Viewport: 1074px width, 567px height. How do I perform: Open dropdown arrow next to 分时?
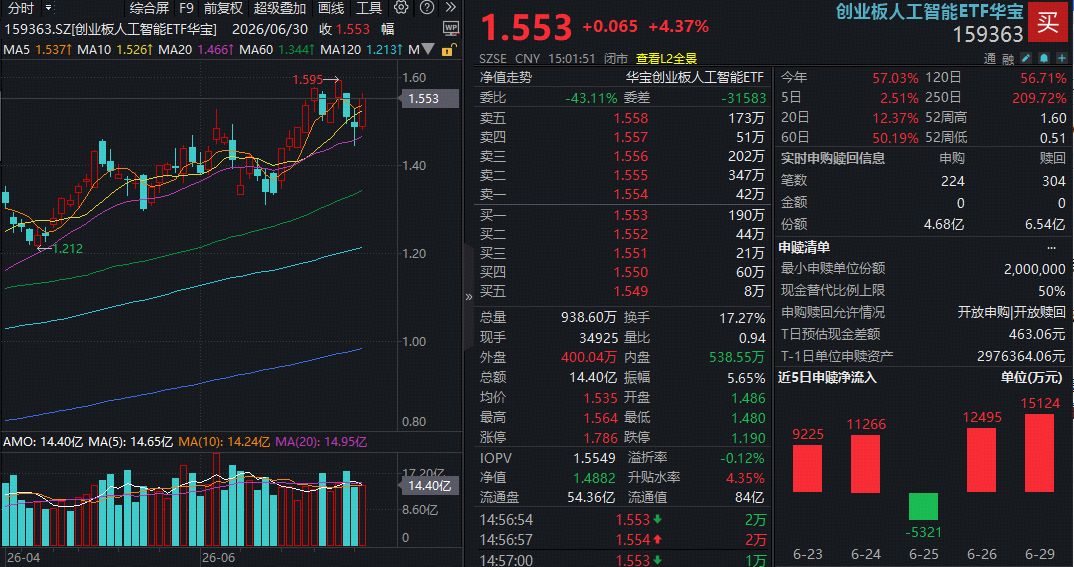(x=48, y=8)
